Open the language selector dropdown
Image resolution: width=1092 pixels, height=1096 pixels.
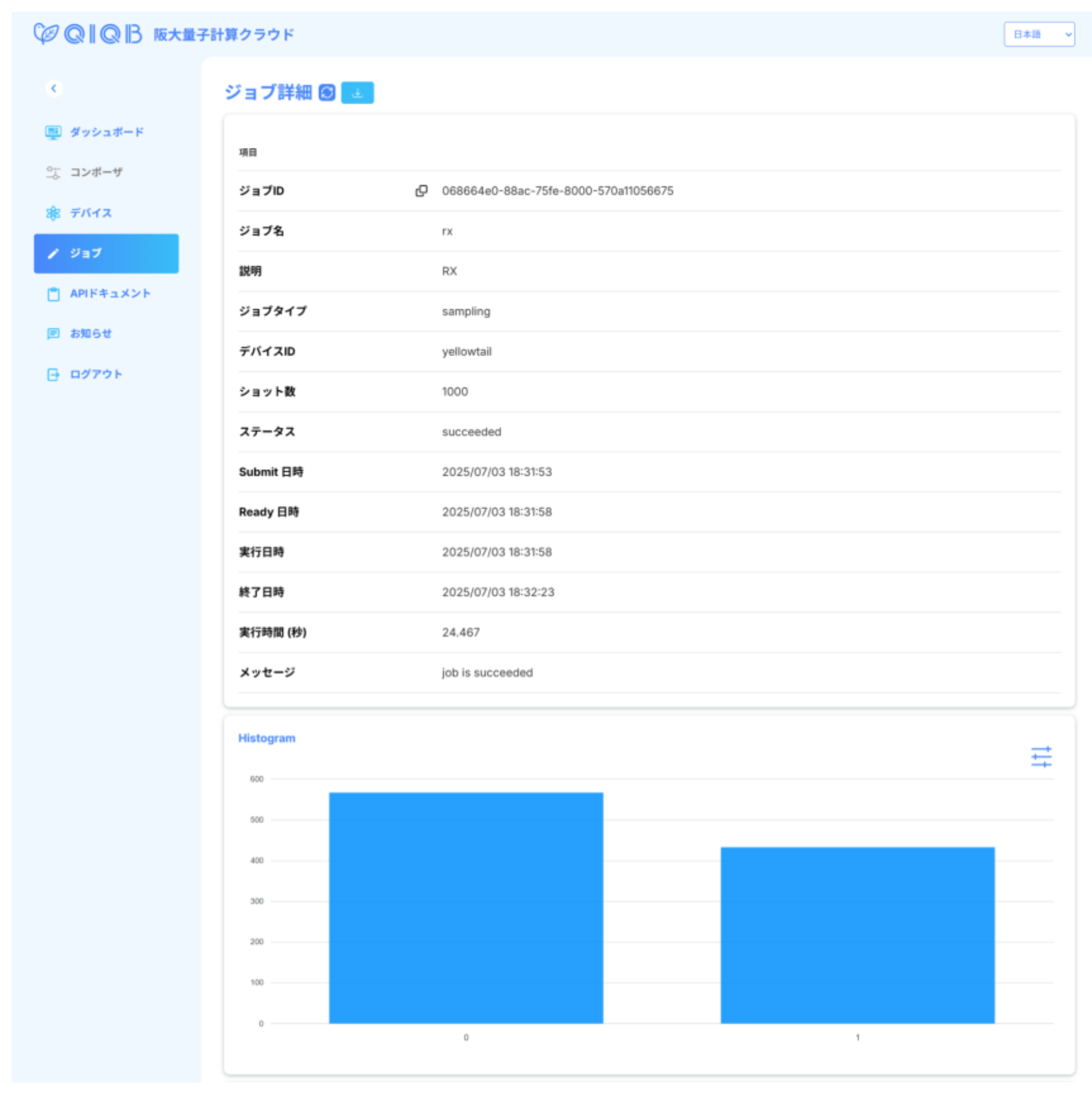click(x=1038, y=34)
